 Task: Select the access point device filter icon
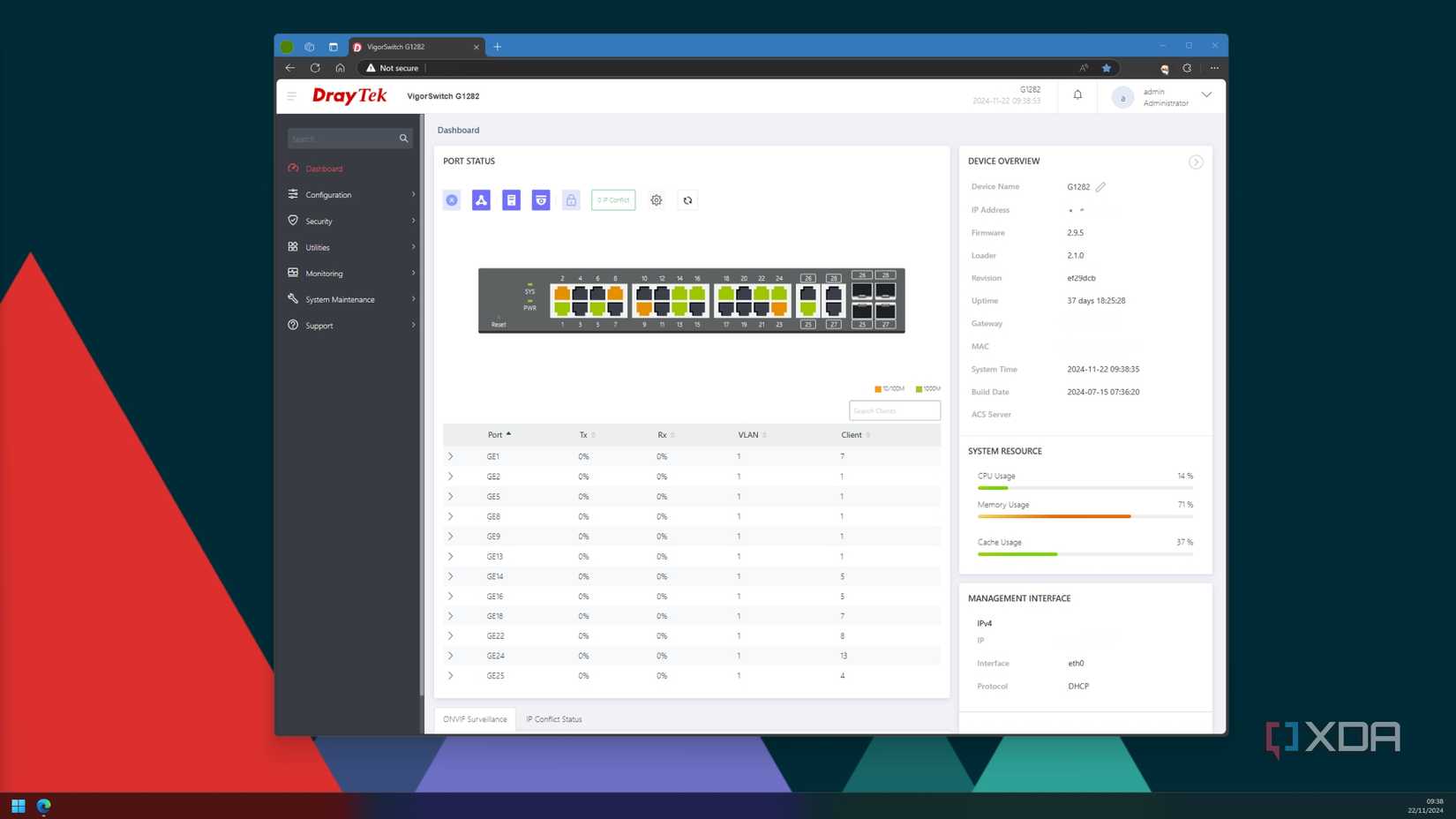(x=481, y=199)
